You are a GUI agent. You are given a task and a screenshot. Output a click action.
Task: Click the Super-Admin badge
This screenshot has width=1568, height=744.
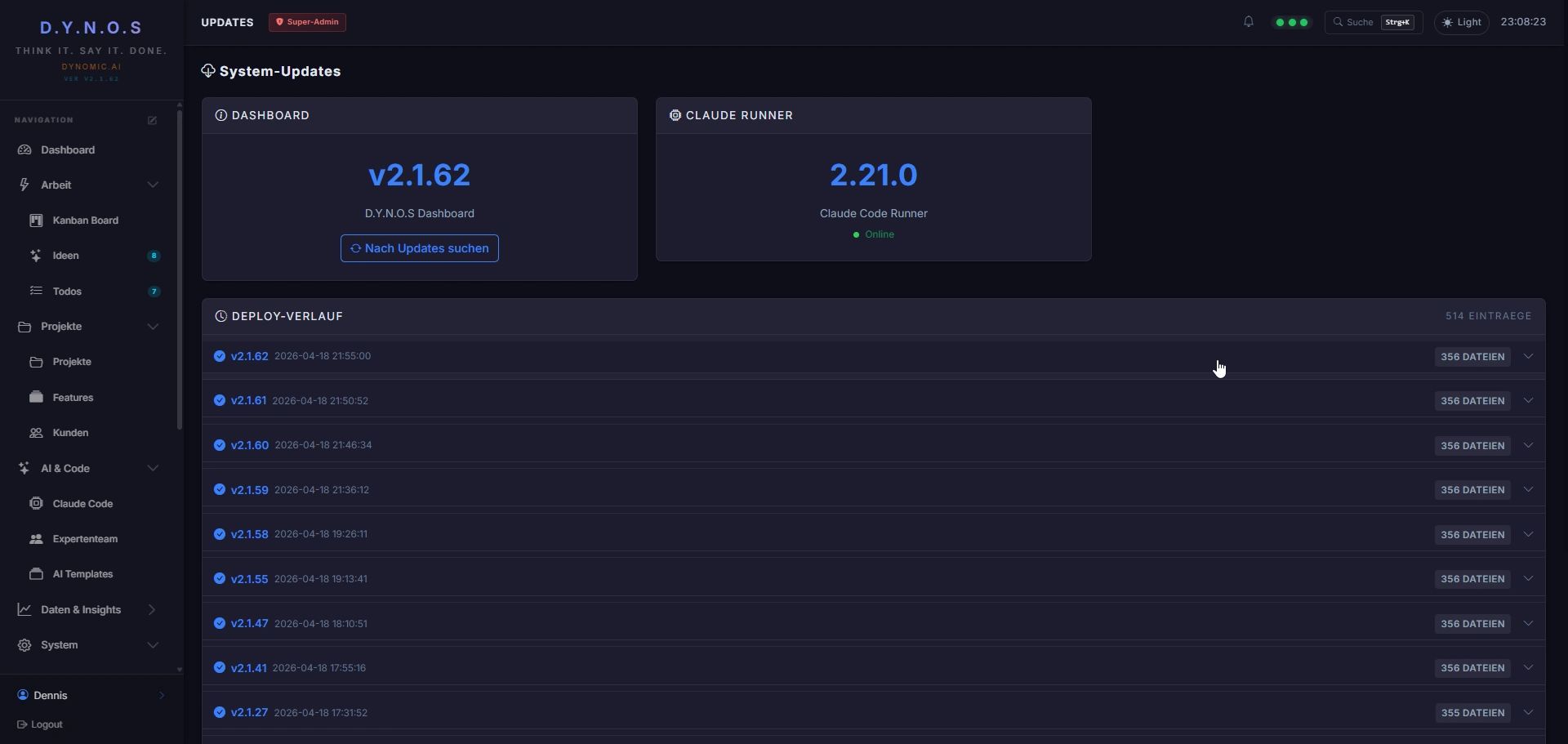[x=307, y=22]
